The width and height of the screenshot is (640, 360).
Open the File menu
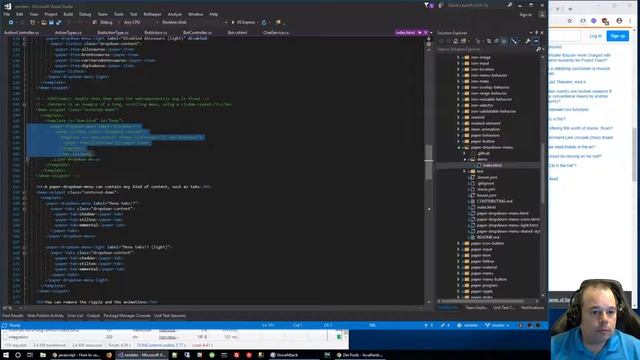7,14
